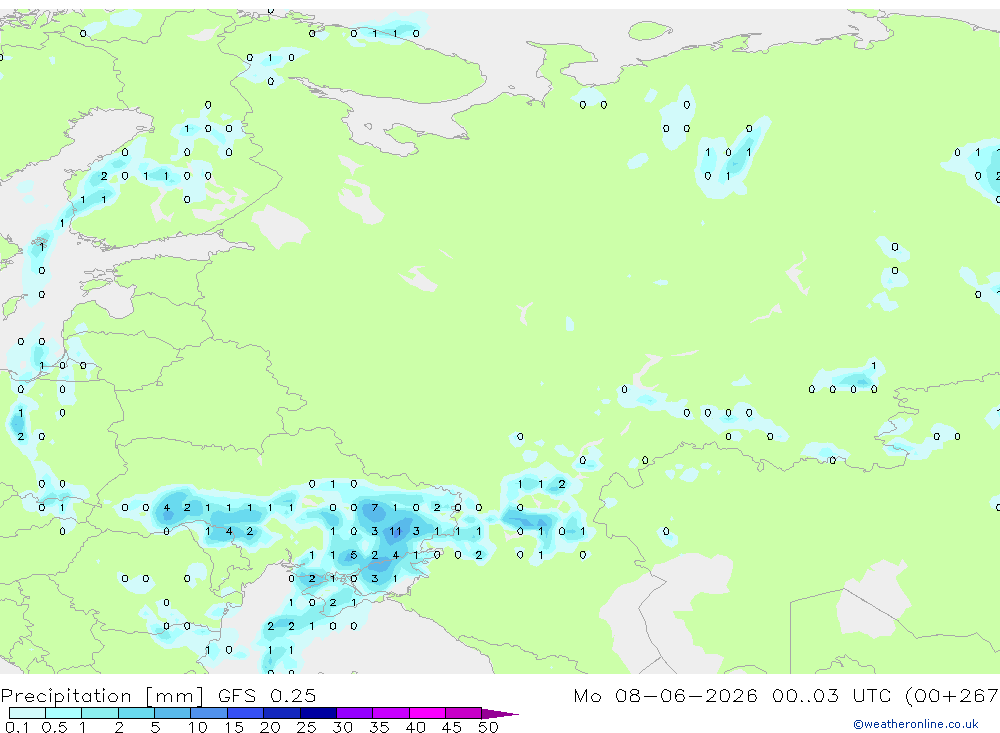Click the '08-06-2026' date text

click(686, 695)
